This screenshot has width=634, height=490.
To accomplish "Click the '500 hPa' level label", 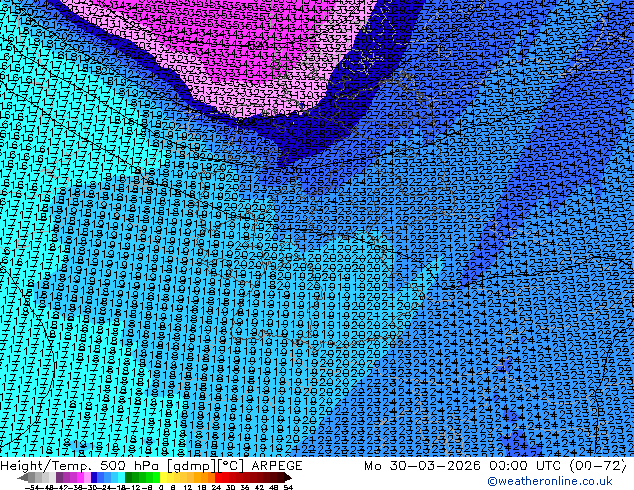I will (x=131, y=466).
